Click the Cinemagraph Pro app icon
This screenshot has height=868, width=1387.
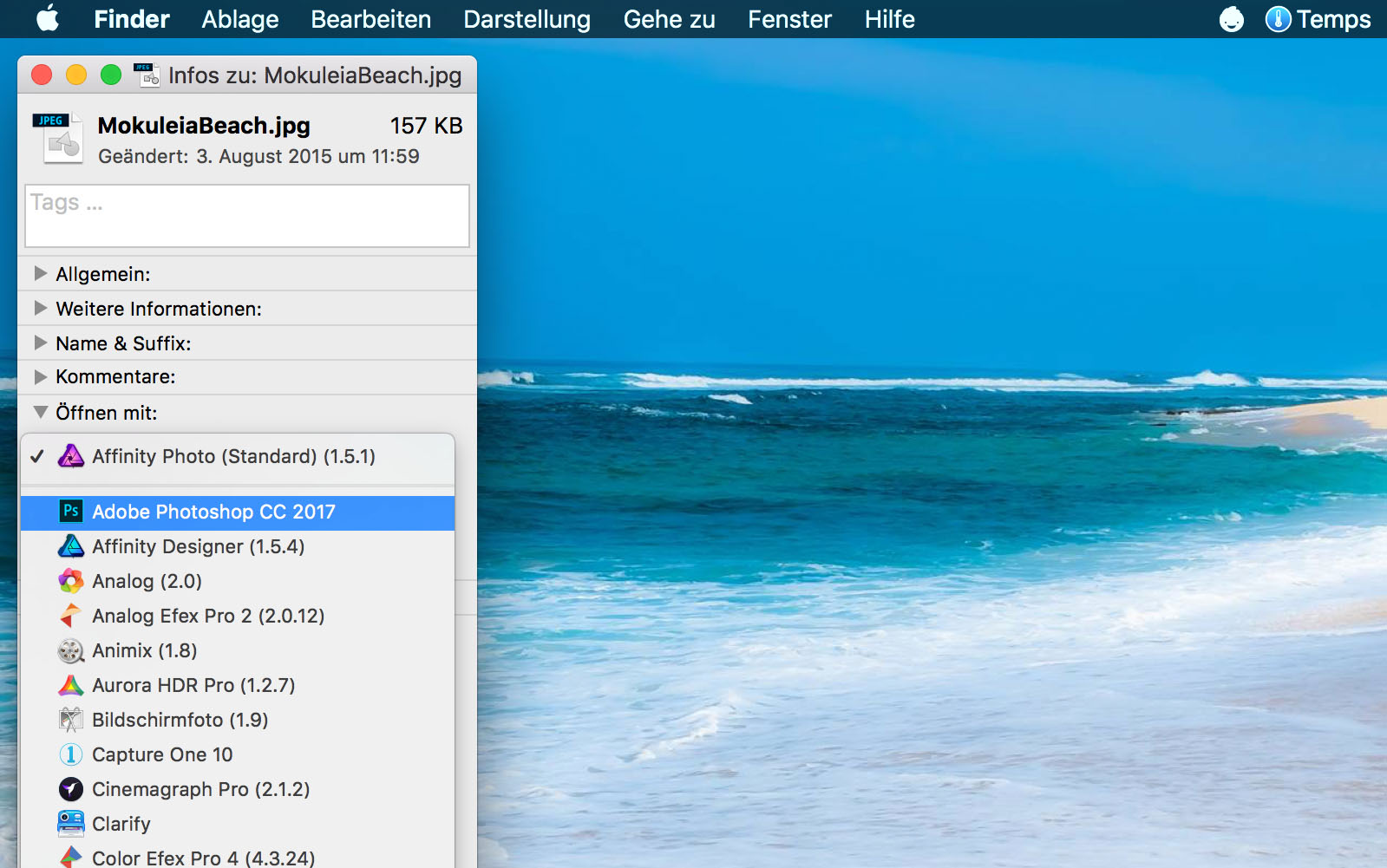[x=70, y=789]
